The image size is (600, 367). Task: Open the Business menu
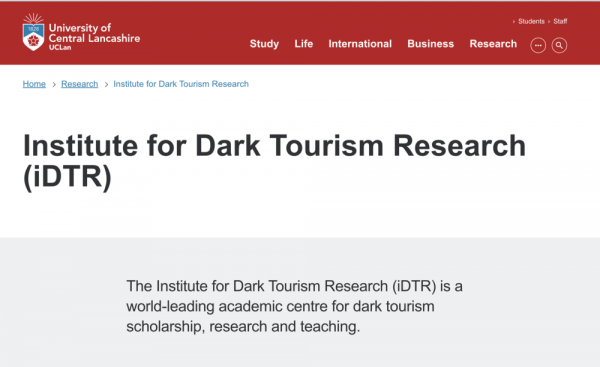click(430, 44)
